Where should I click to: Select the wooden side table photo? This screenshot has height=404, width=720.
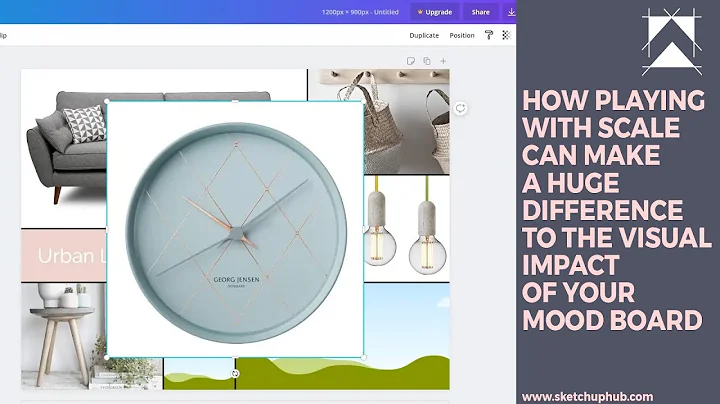[63, 336]
